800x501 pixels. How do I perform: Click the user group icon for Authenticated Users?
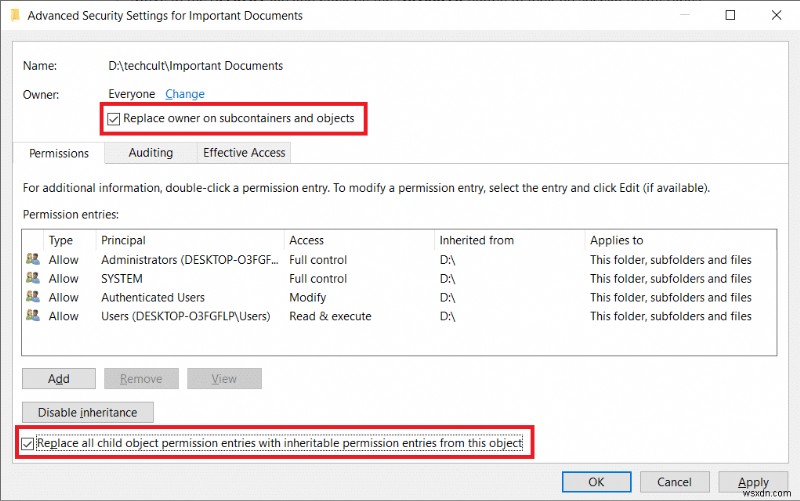(33, 297)
